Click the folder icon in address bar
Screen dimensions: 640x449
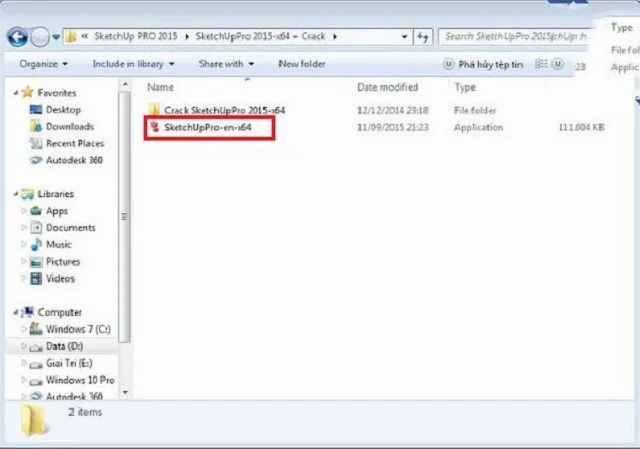tap(71, 37)
